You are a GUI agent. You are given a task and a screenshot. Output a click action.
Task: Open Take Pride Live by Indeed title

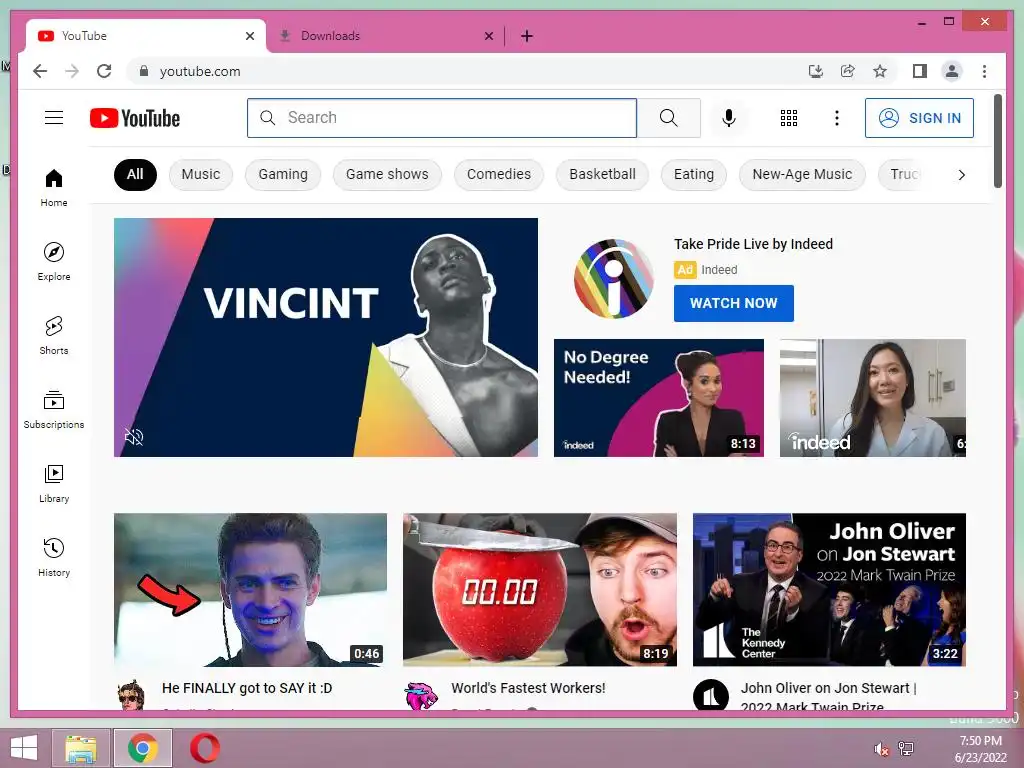coord(753,244)
